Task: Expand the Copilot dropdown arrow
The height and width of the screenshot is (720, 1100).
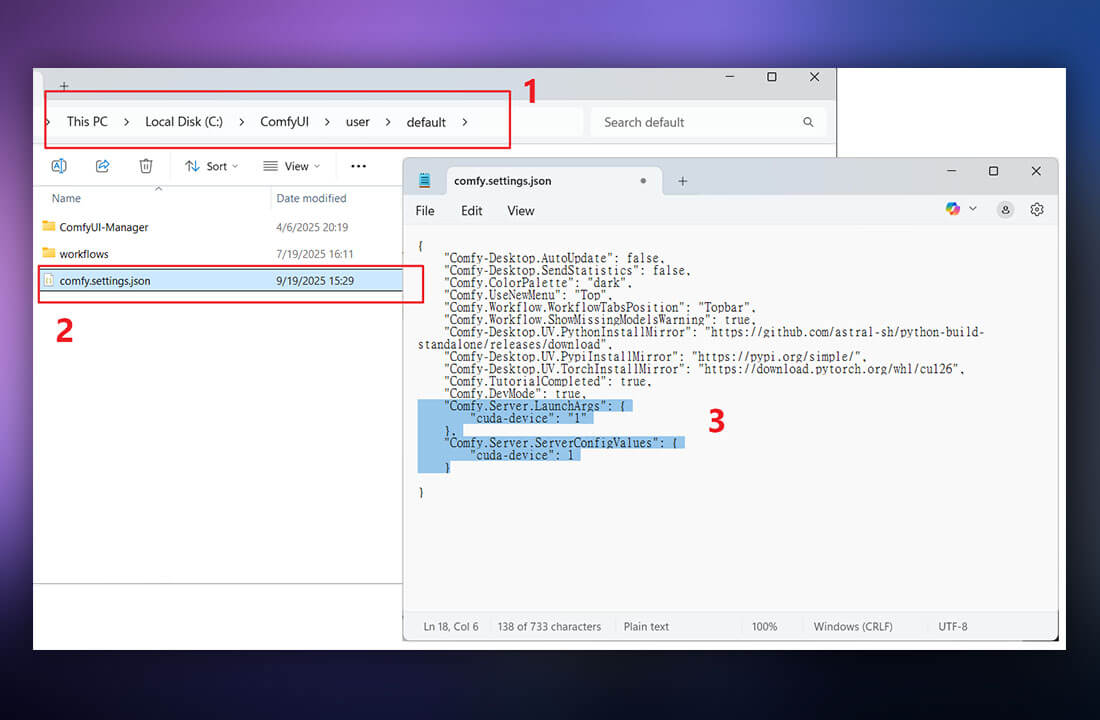Action: pos(973,209)
